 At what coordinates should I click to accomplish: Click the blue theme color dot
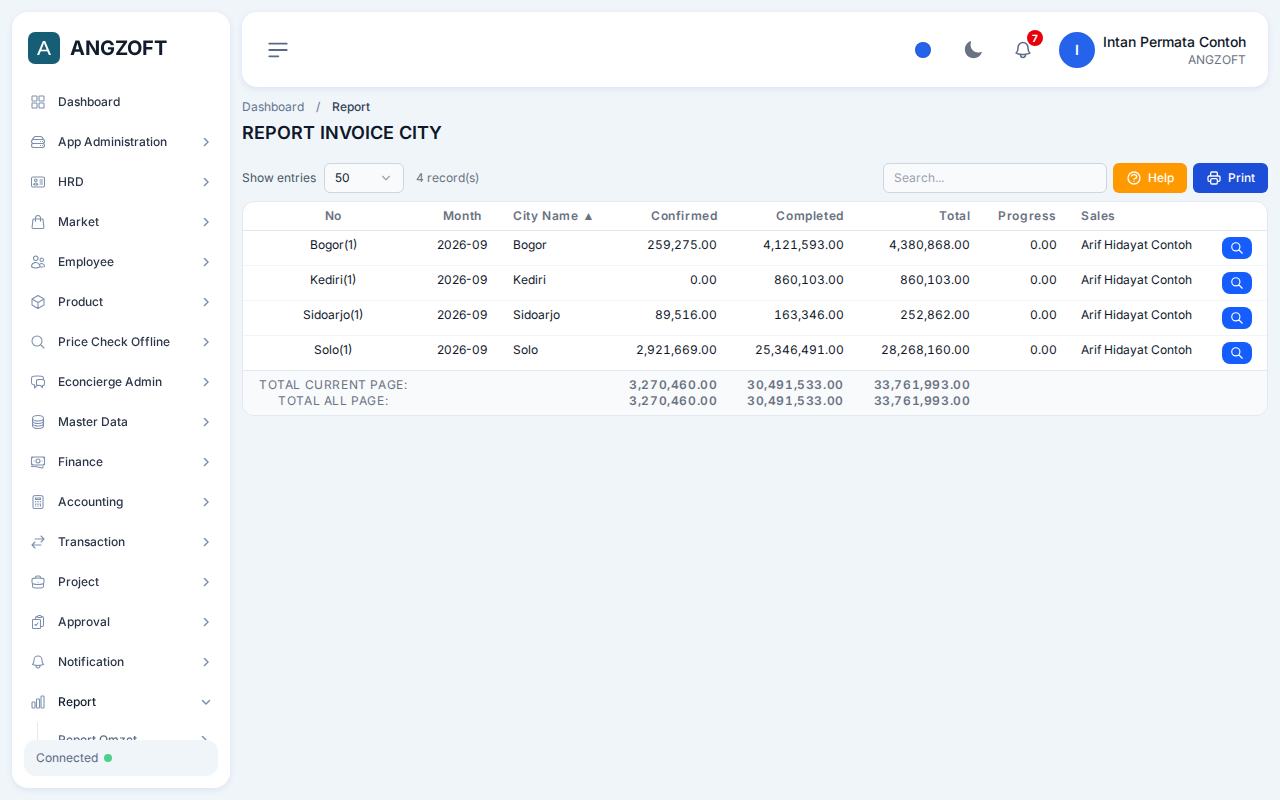click(x=923, y=50)
